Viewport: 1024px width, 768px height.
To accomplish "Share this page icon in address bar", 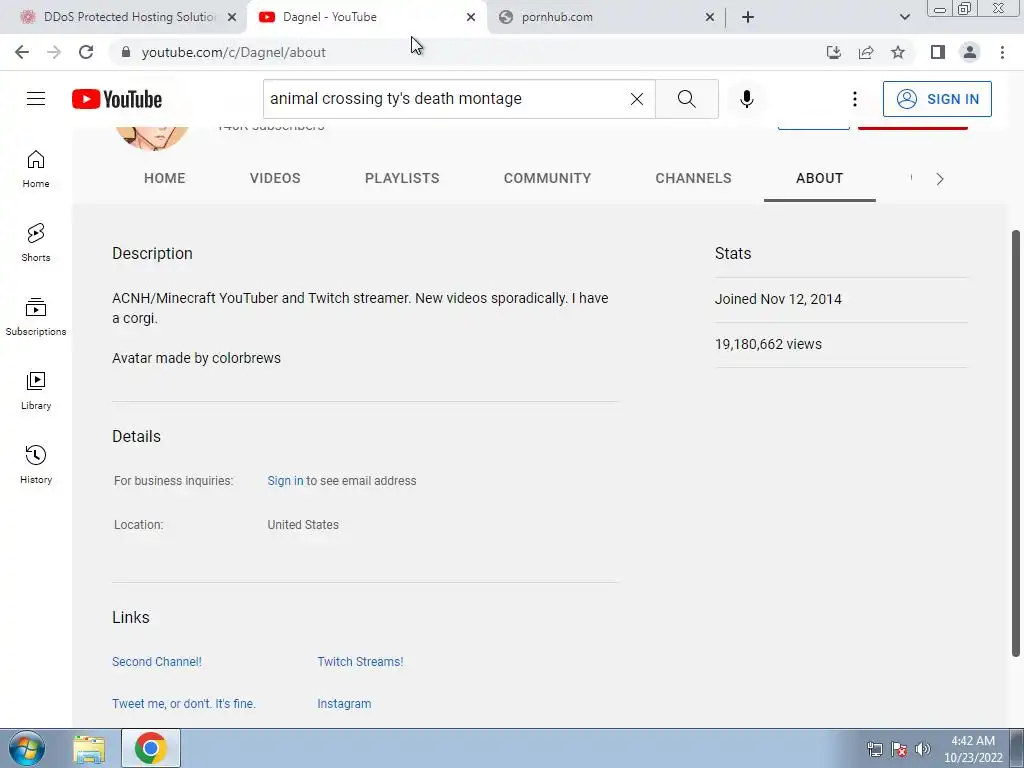I will [866, 52].
